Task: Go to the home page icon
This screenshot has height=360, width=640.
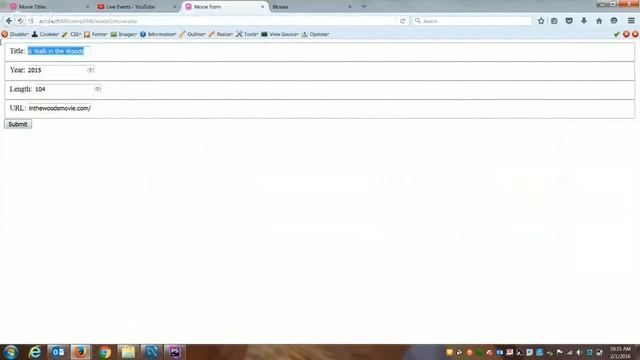Action: [599, 21]
